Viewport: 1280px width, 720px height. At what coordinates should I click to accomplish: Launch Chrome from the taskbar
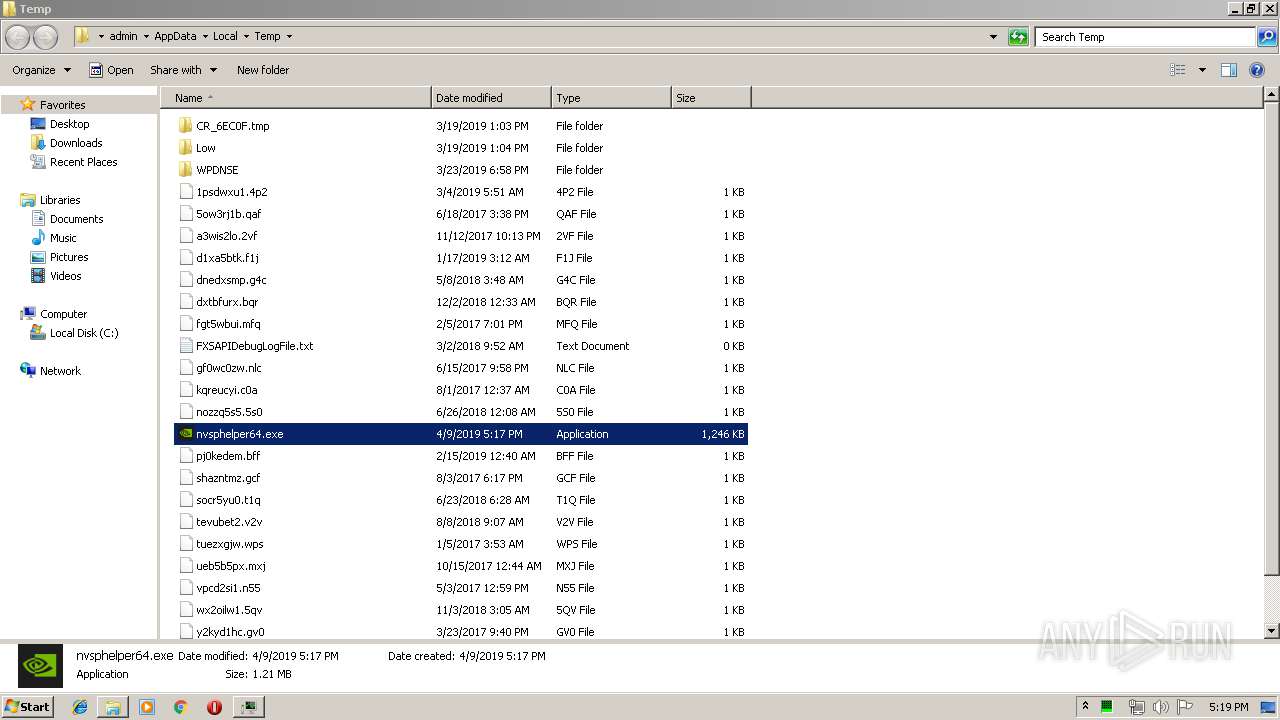[x=180, y=707]
